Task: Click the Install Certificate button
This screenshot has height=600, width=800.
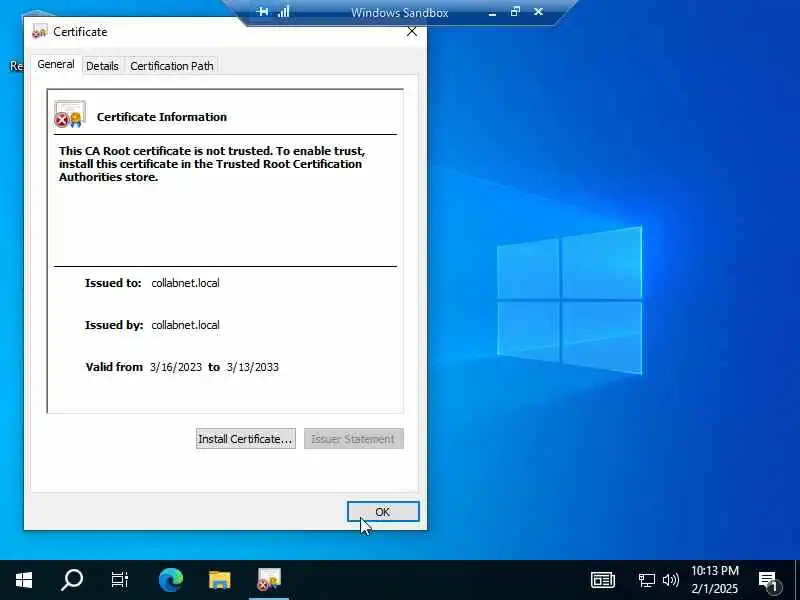Action: click(x=245, y=439)
